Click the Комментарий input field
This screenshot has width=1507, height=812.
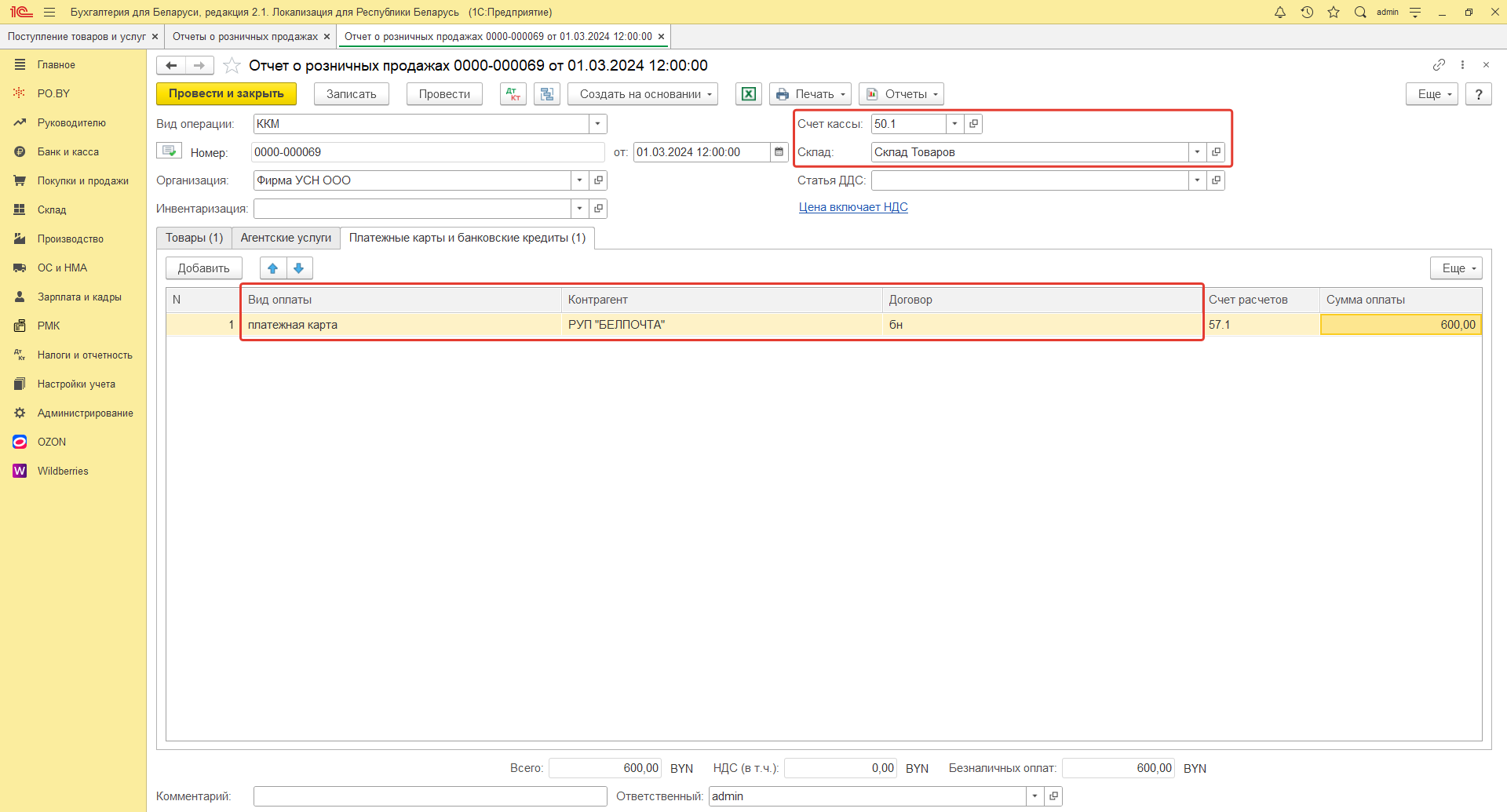(430, 796)
